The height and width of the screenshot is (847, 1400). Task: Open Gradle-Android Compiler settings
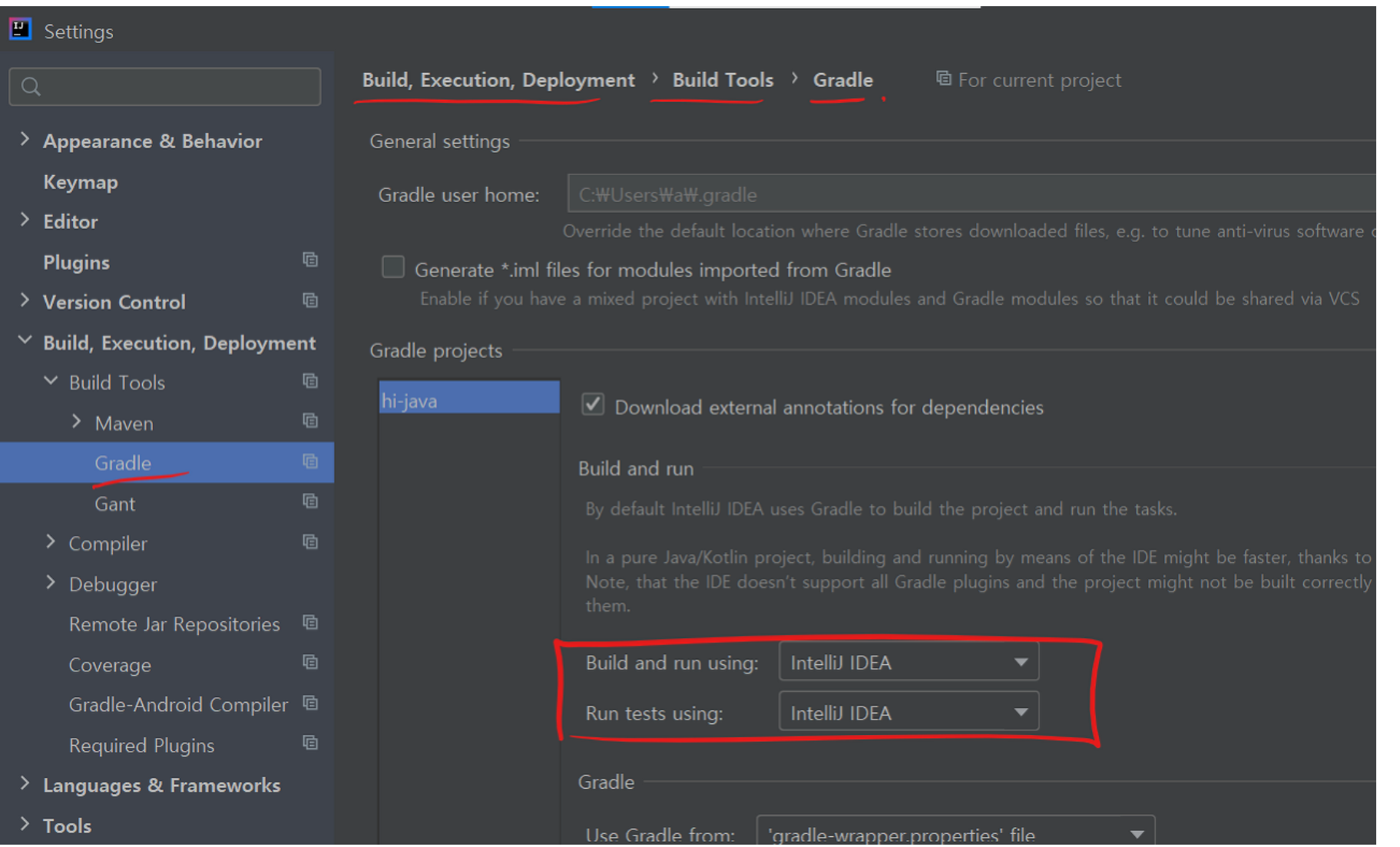pos(178,705)
